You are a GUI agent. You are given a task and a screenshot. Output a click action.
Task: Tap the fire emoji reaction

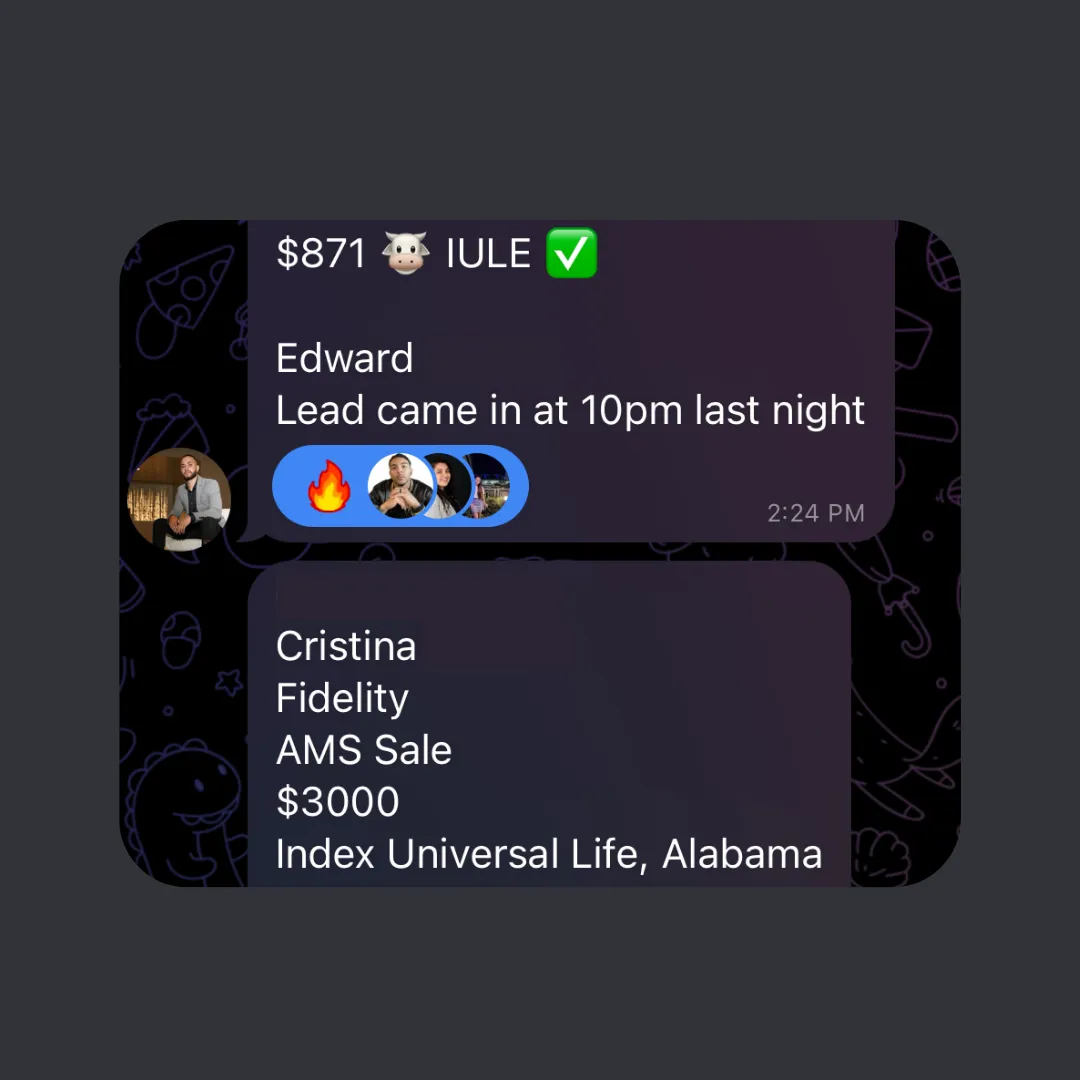[329, 486]
